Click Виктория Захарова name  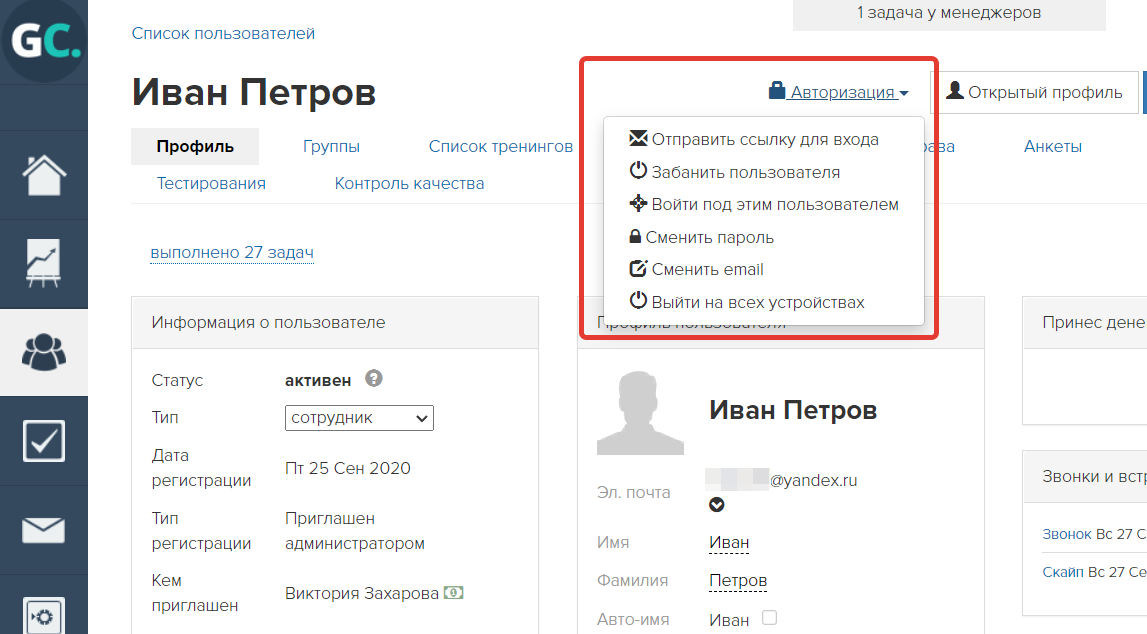pyautogui.click(x=362, y=593)
